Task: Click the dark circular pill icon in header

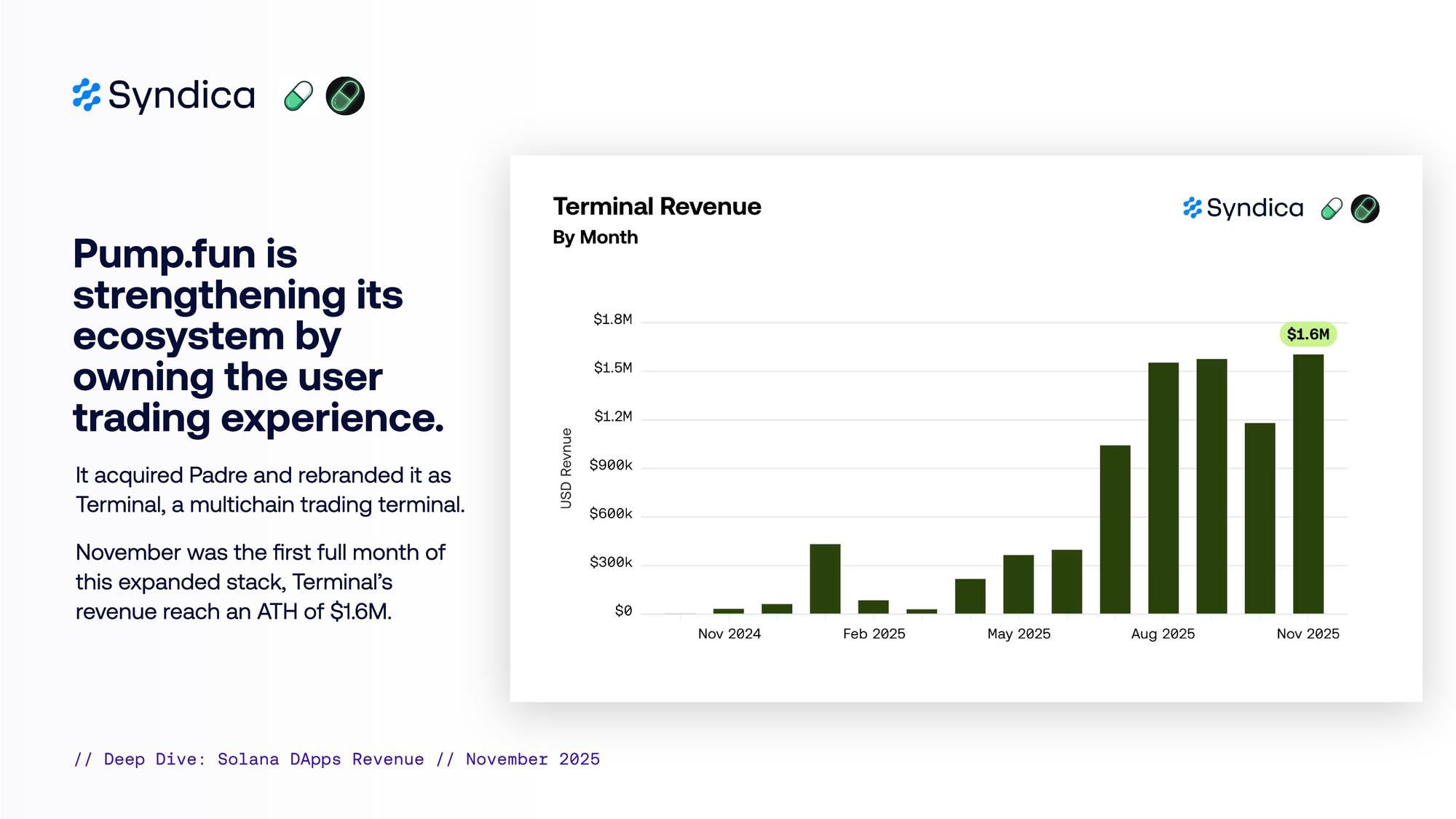Action: [x=345, y=95]
